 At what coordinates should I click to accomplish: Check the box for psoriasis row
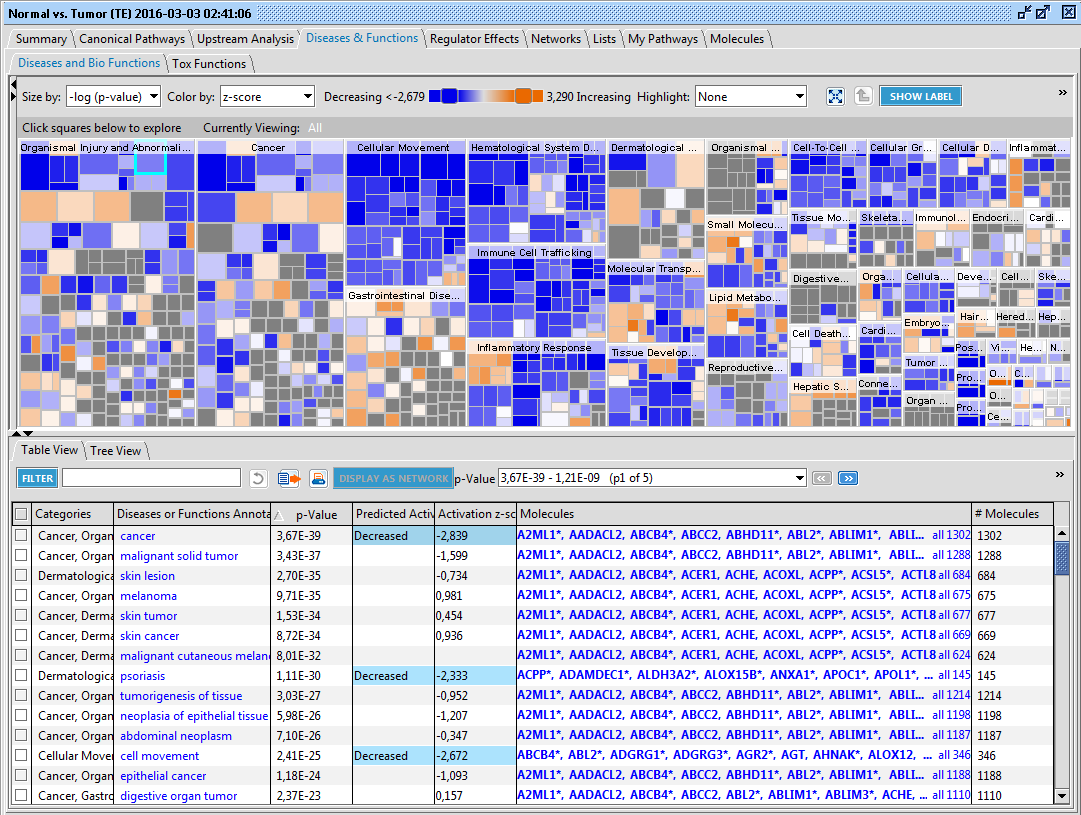(21, 675)
